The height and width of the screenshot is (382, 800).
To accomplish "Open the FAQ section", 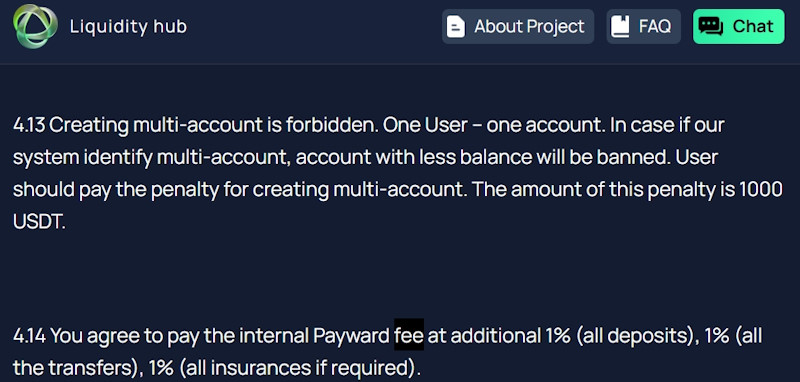I will coord(643,27).
